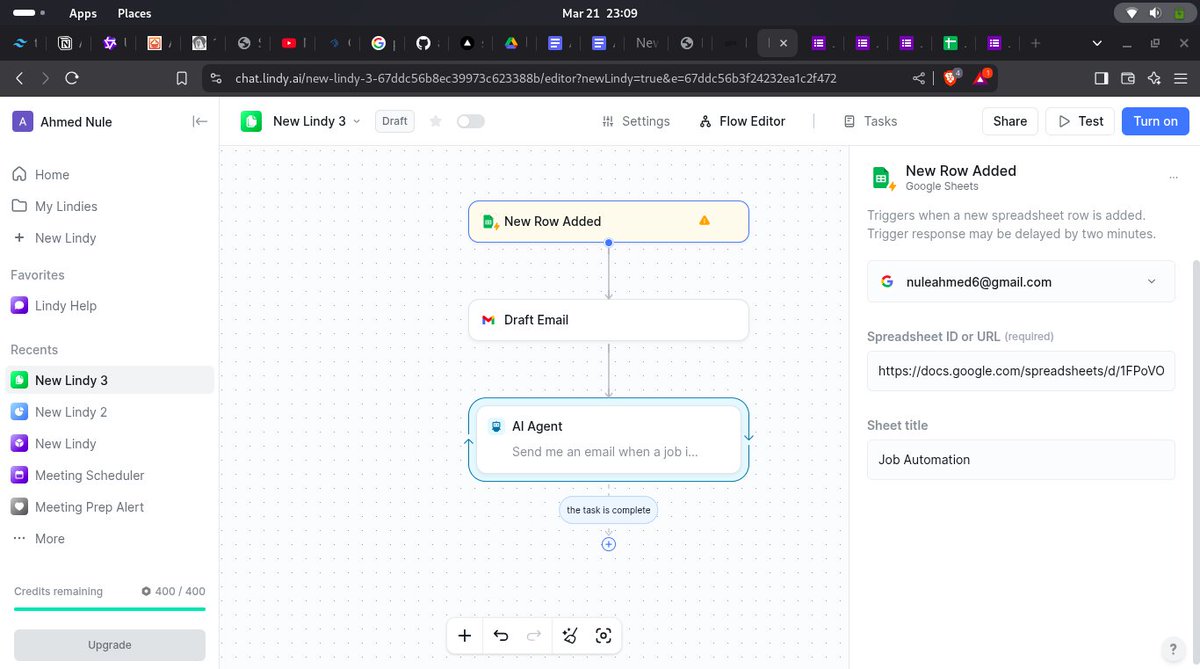Open the Places menu in top bar

[x=134, y=13]
